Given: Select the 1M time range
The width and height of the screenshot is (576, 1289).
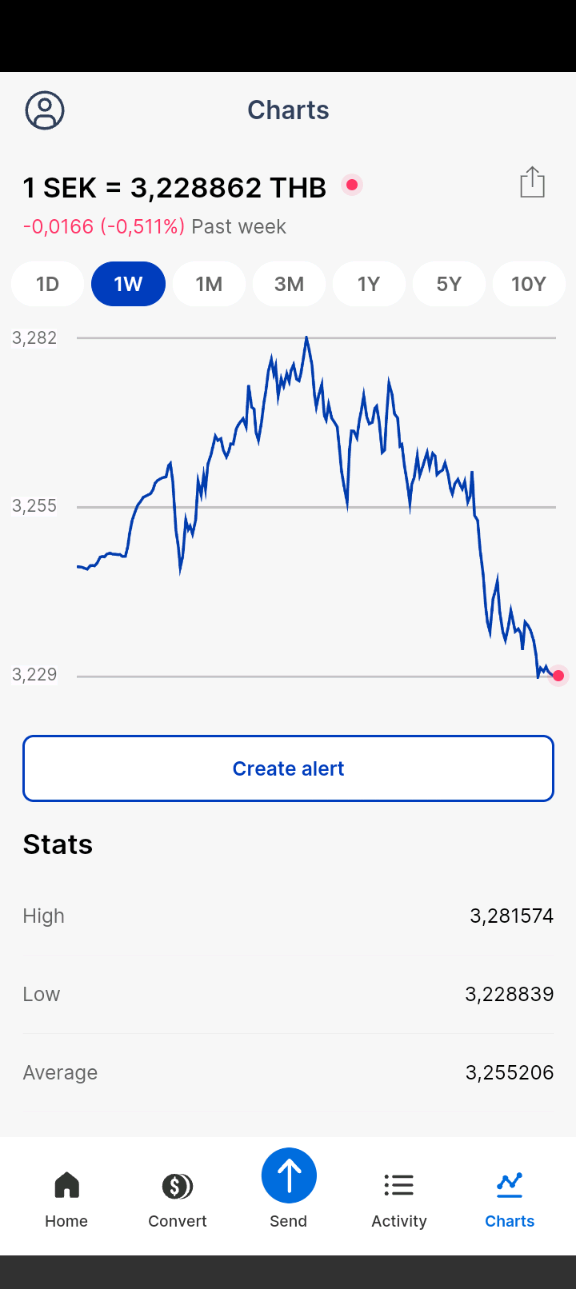Looking at the screenshot, I should [209, 284].
